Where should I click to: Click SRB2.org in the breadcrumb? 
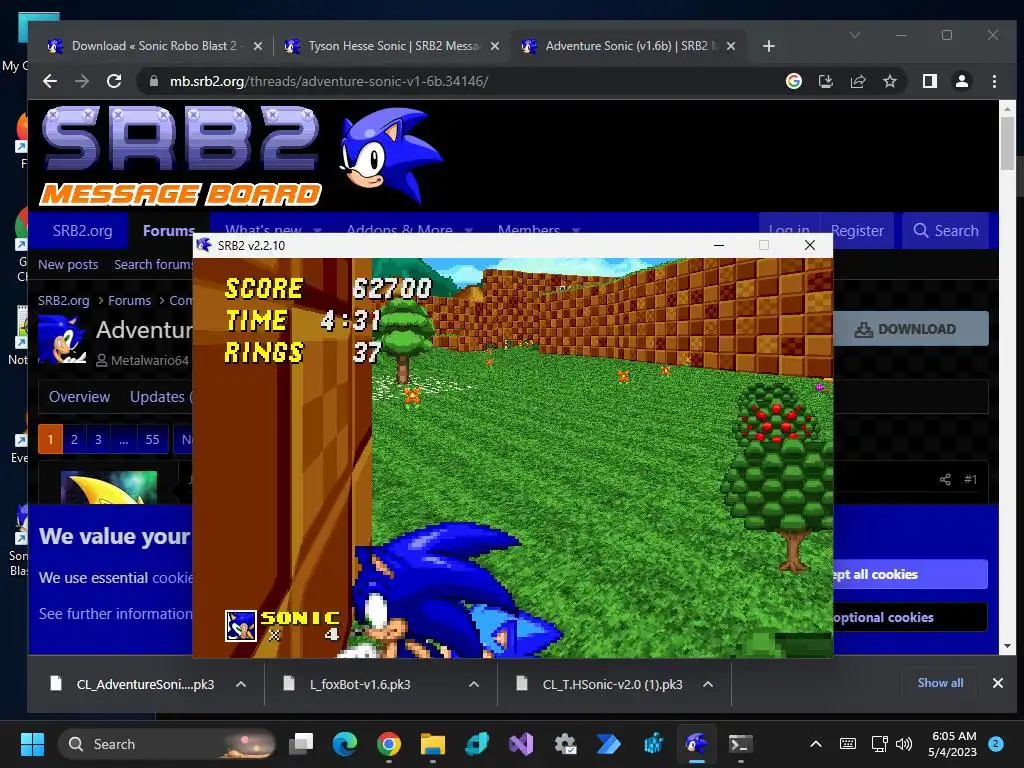(63, 300)
